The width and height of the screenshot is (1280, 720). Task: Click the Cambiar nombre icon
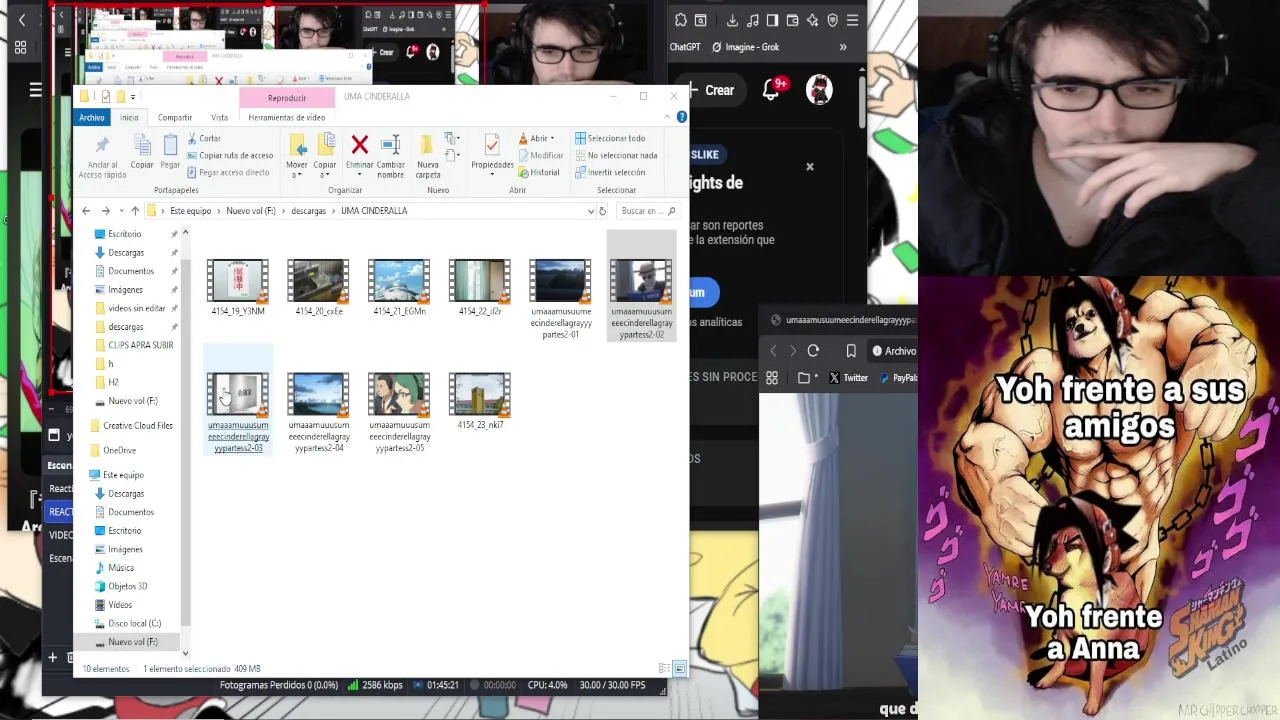tap(390, 145)
